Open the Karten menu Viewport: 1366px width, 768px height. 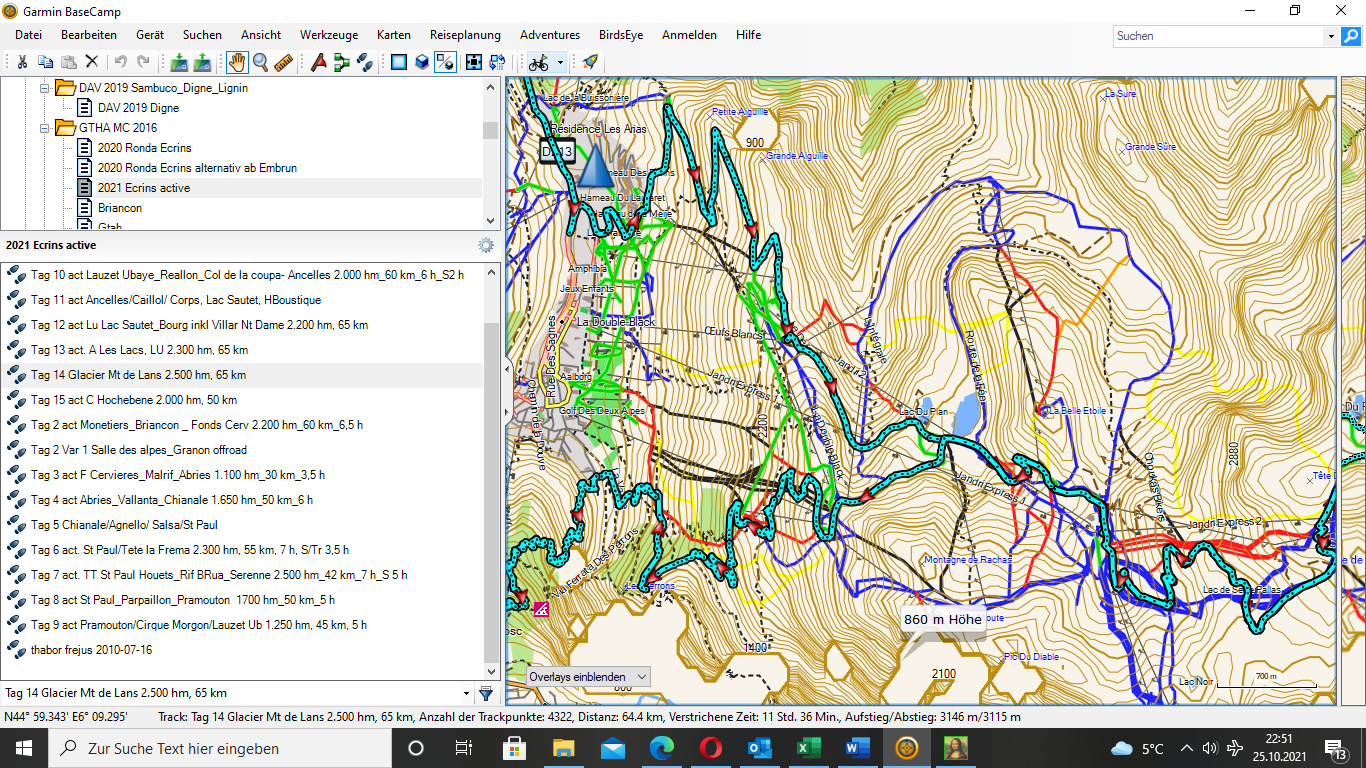[x=394, y=35]
